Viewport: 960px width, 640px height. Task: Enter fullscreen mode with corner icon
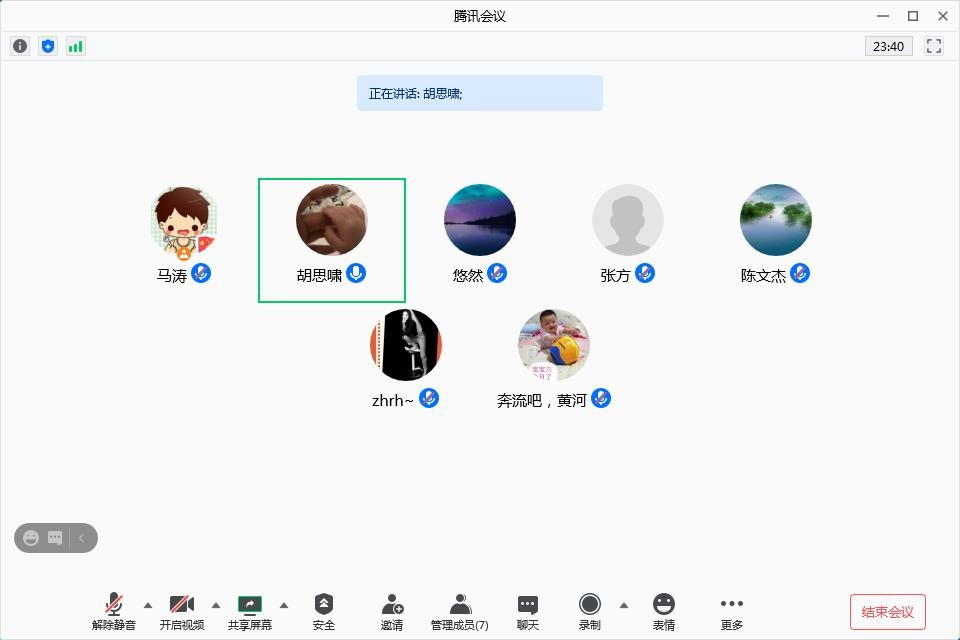click(934, 46)
